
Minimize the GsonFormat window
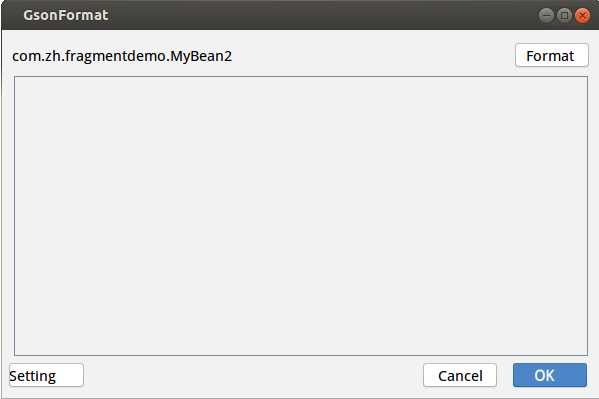[x=546, y=15]
